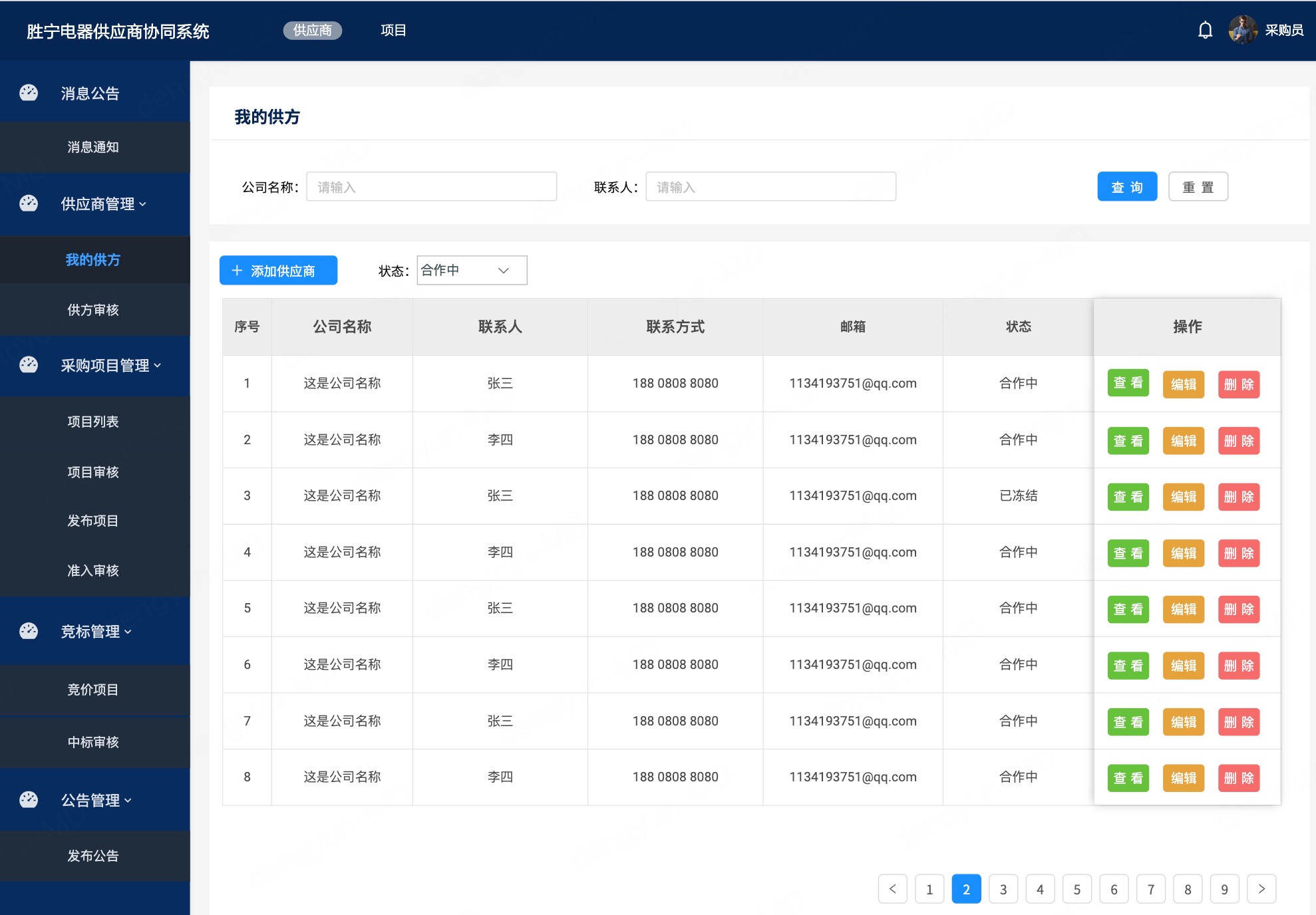This screenshot has width=1316, height=915.
Task: View supplier in row 2
Action: (x=1128, y=441)
